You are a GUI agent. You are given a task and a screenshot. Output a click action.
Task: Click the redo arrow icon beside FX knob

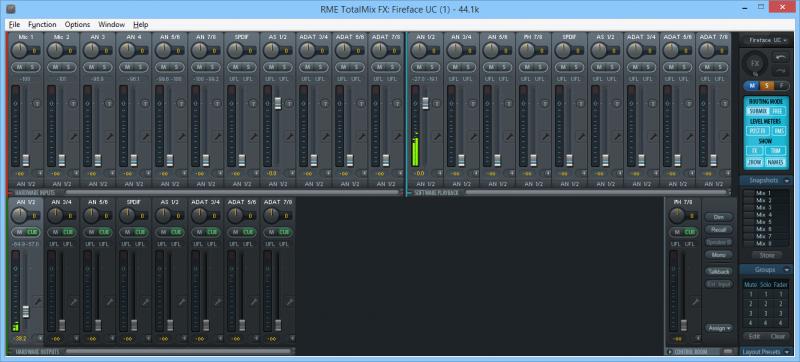click(x=781, y=71)
